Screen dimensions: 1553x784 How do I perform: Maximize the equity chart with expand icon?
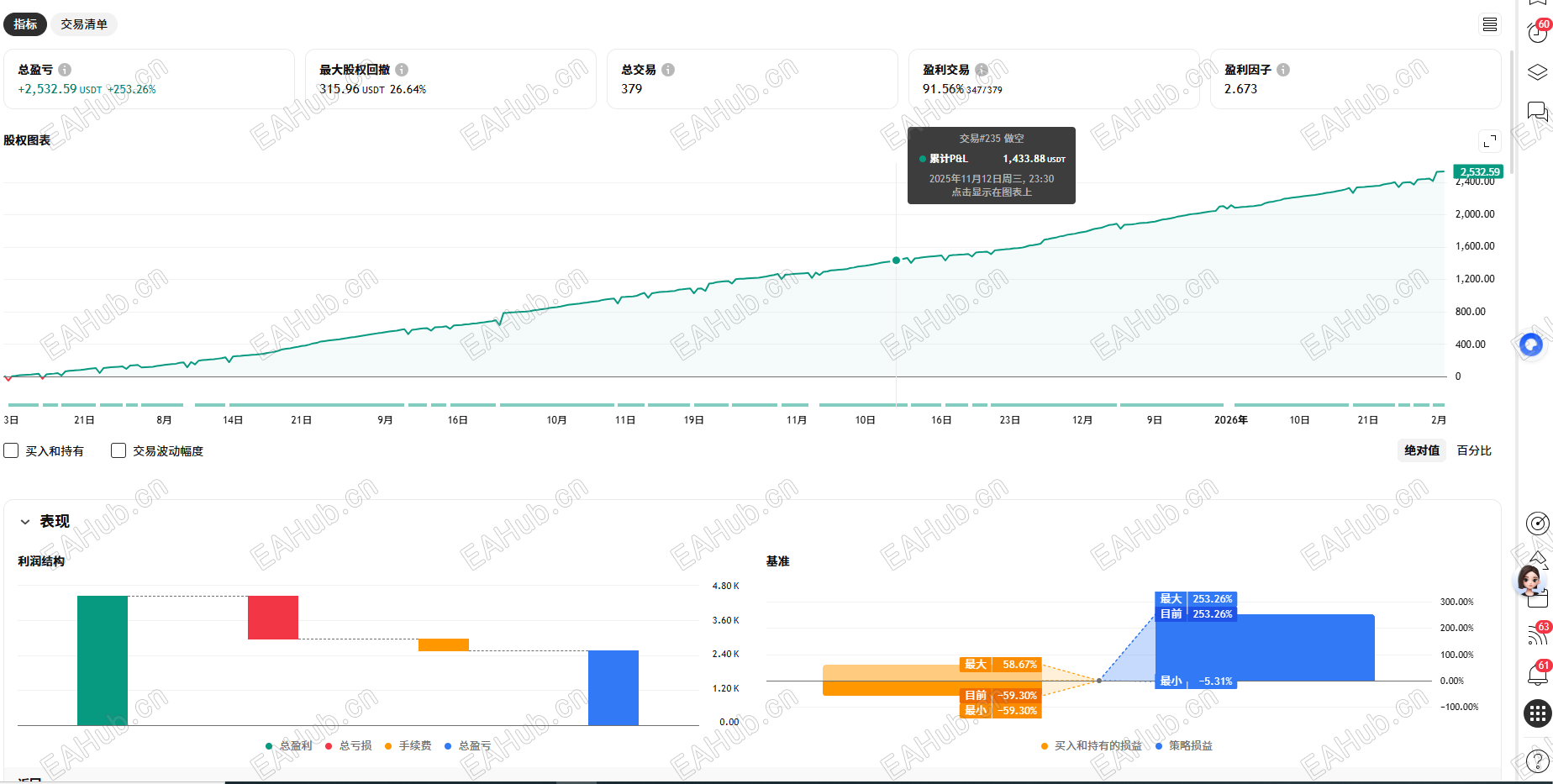[x=1489, y=141]
